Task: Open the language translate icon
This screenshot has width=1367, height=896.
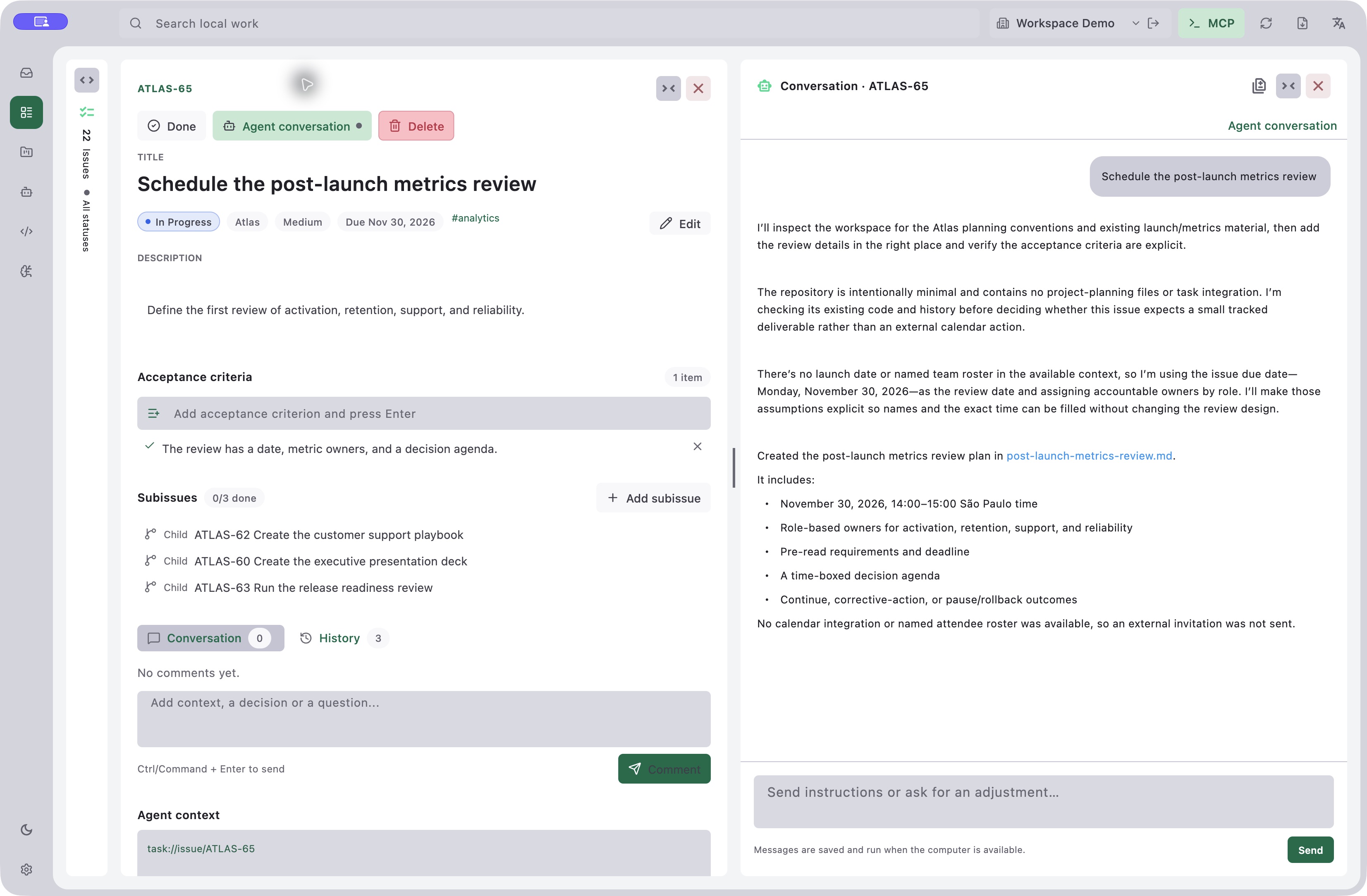Action: (x=1338, y=24)
